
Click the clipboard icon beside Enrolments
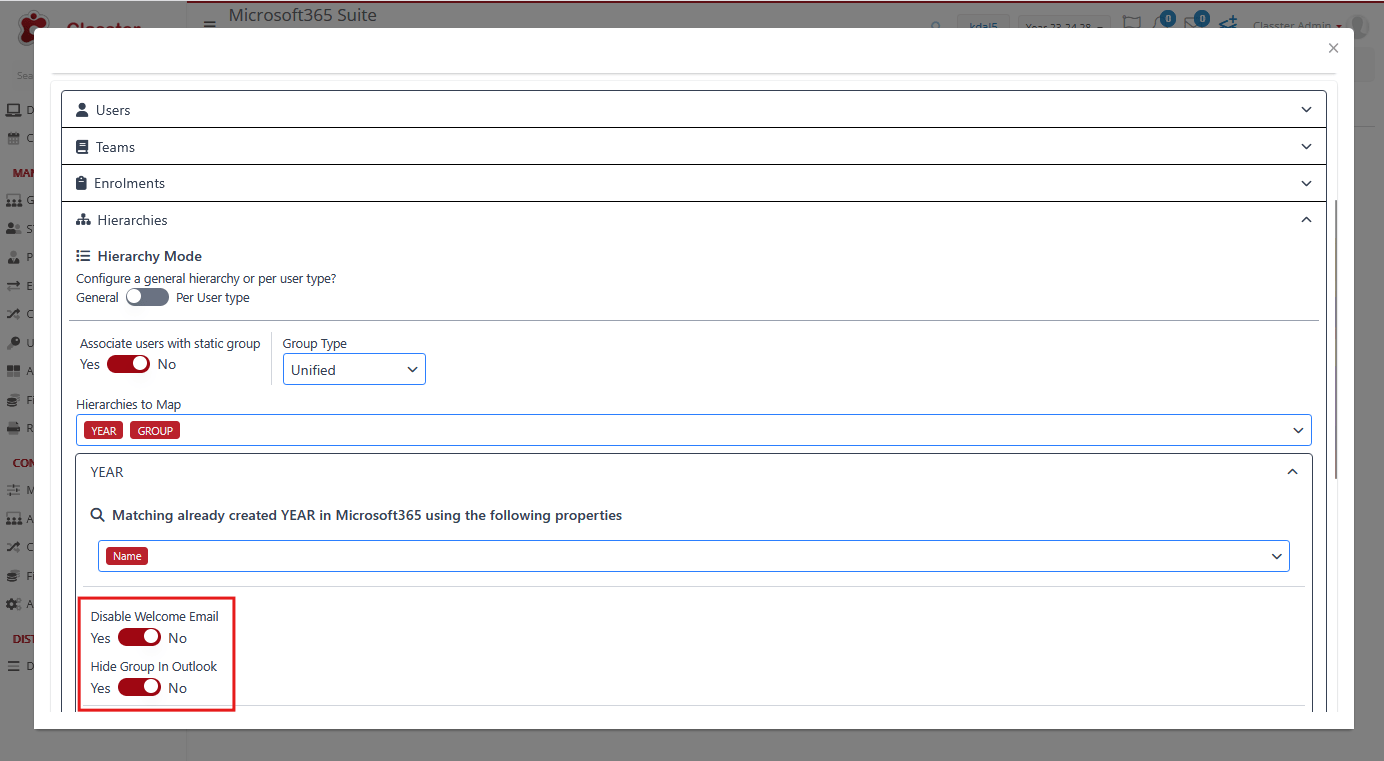click(x=82, y=183)
